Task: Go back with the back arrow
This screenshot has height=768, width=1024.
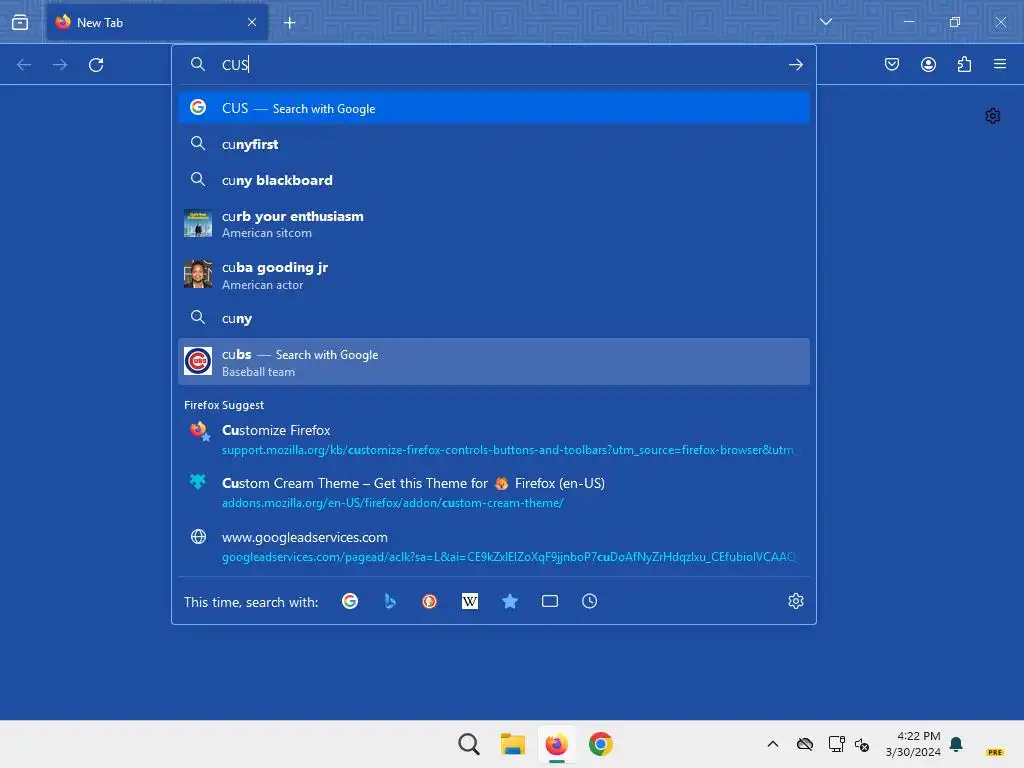Action: (24, 65)
